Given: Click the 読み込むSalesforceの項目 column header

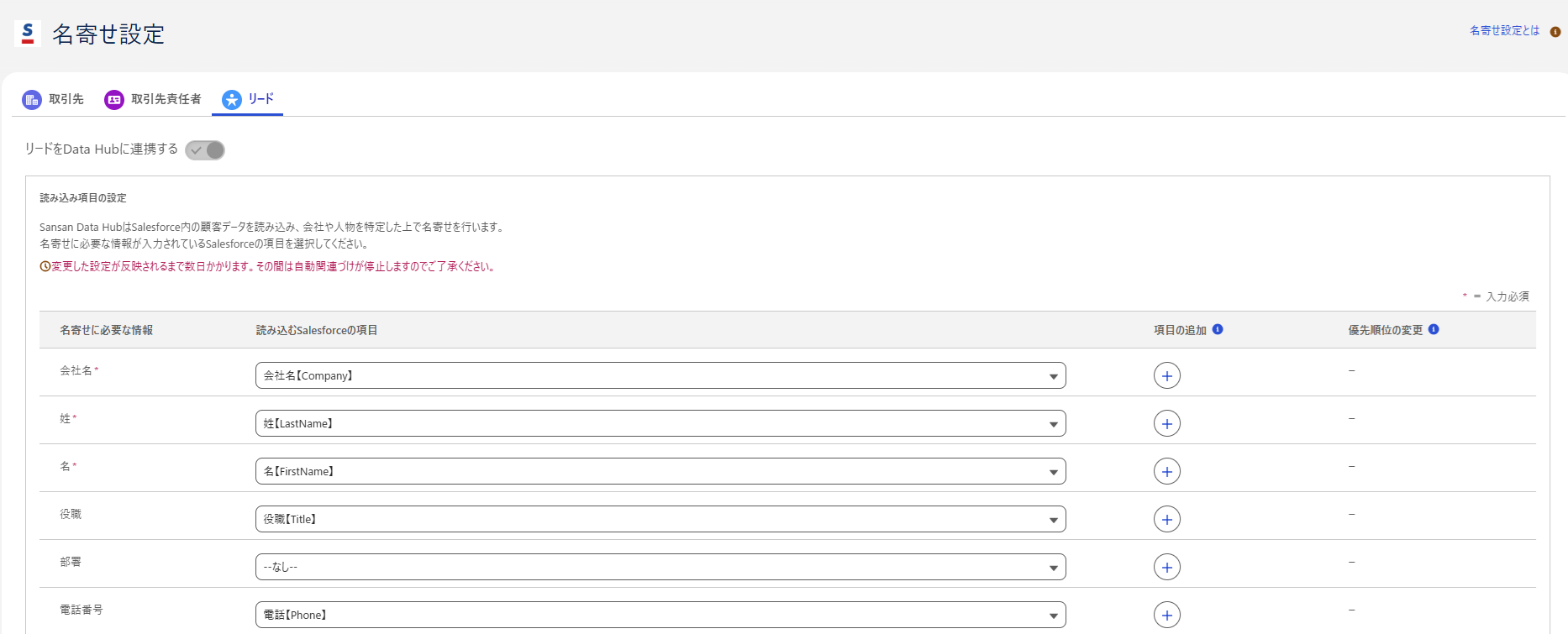Looking at the screenshot, I should click(317, 330).
